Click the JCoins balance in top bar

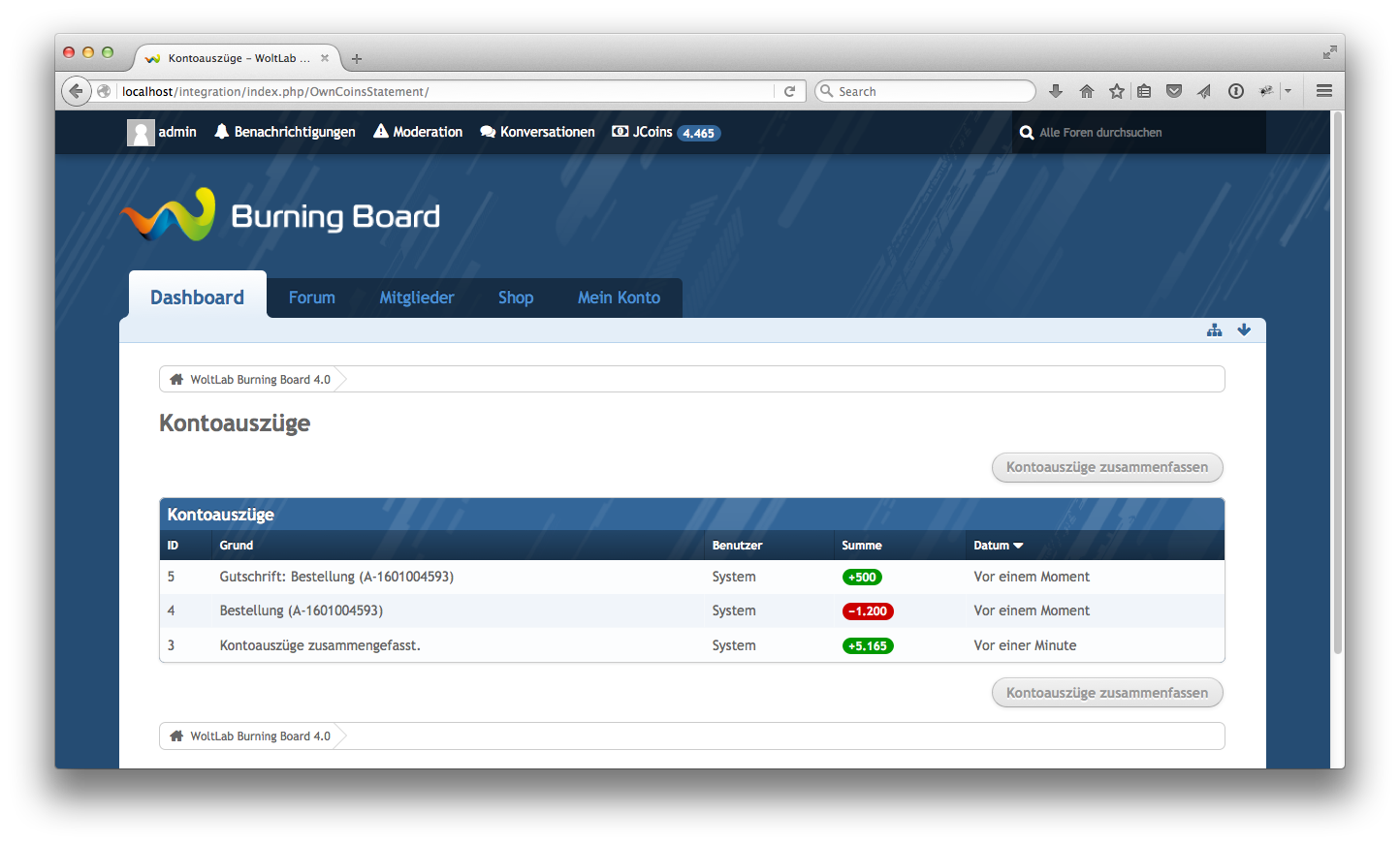[666, 133]
